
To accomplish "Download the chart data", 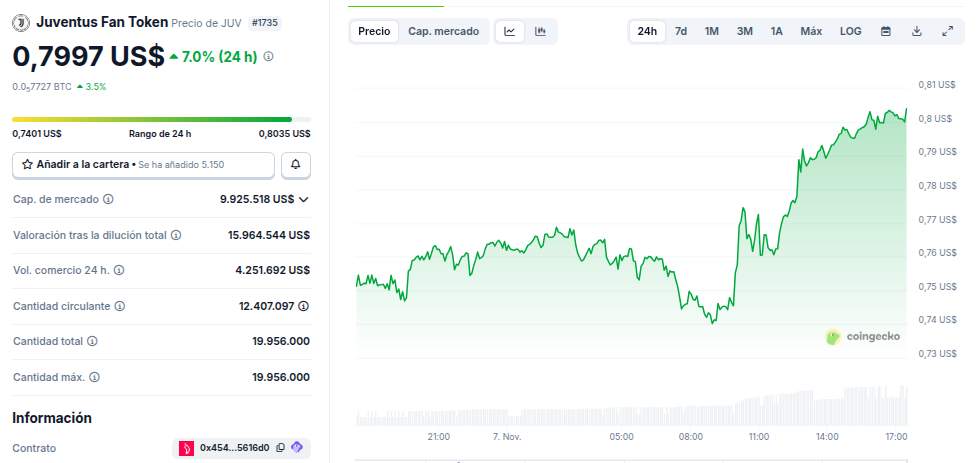I will 916,32.
